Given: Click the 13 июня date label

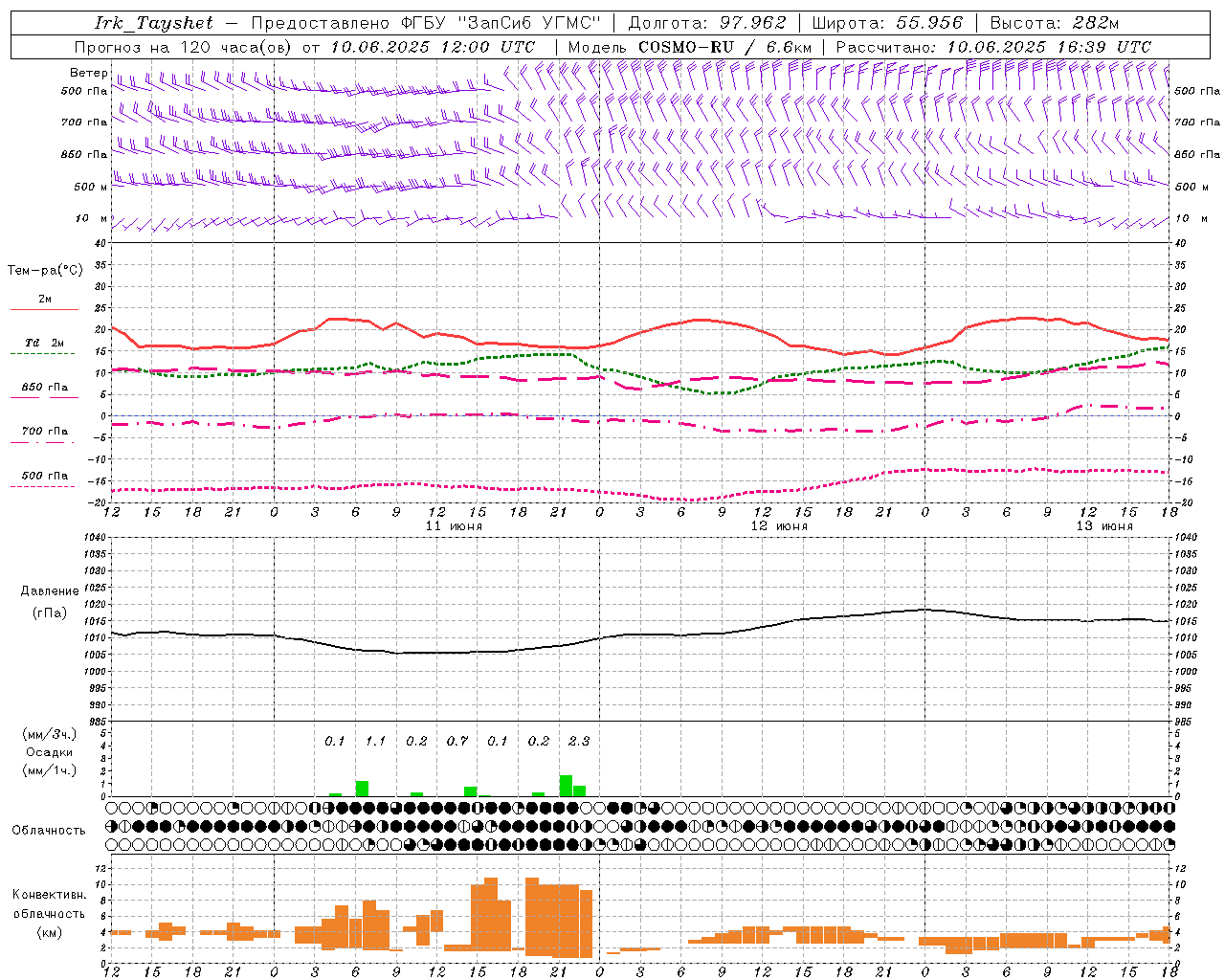Looking at the screenshot, I should 1104,525.
